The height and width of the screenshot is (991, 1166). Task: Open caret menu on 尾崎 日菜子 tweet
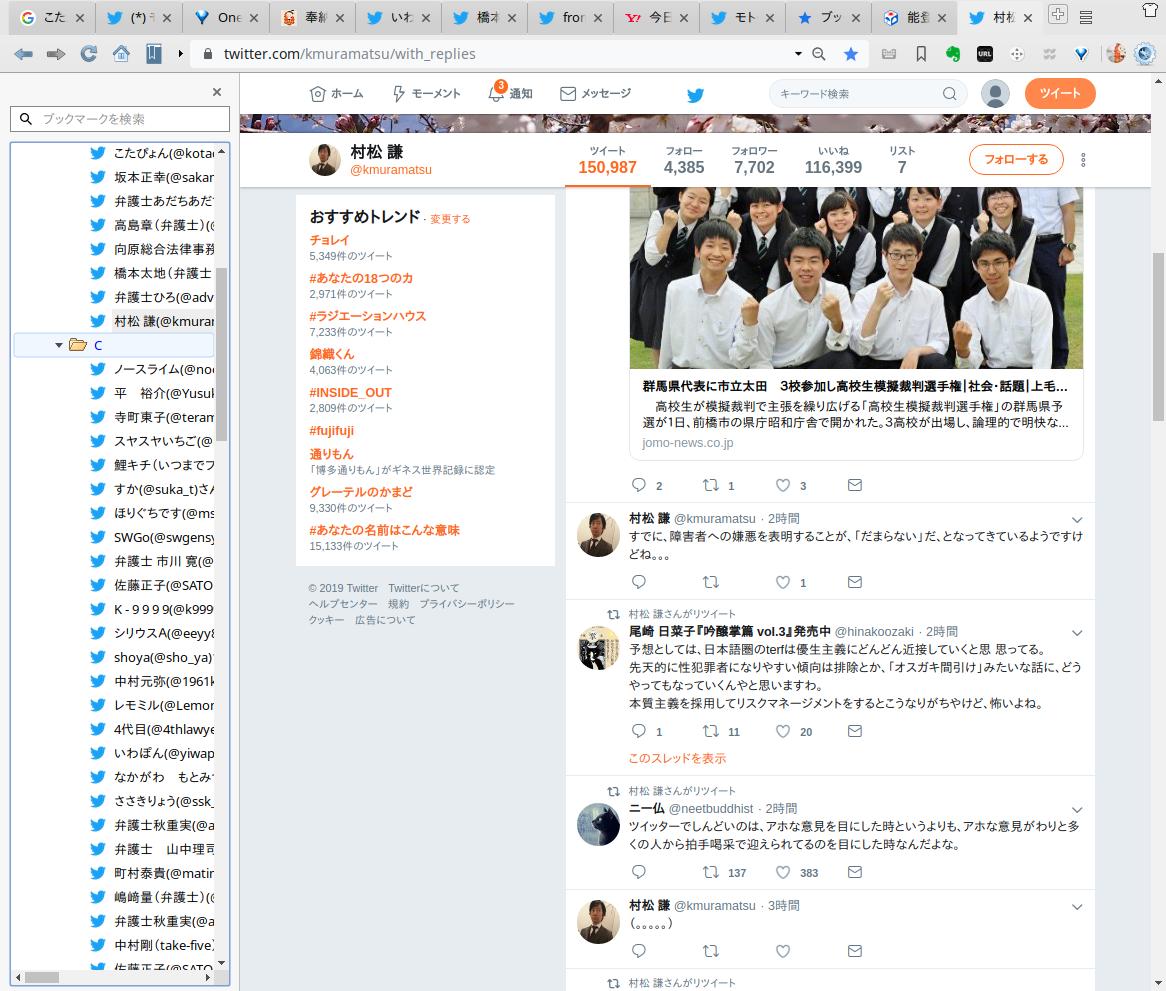point(1077,633)
